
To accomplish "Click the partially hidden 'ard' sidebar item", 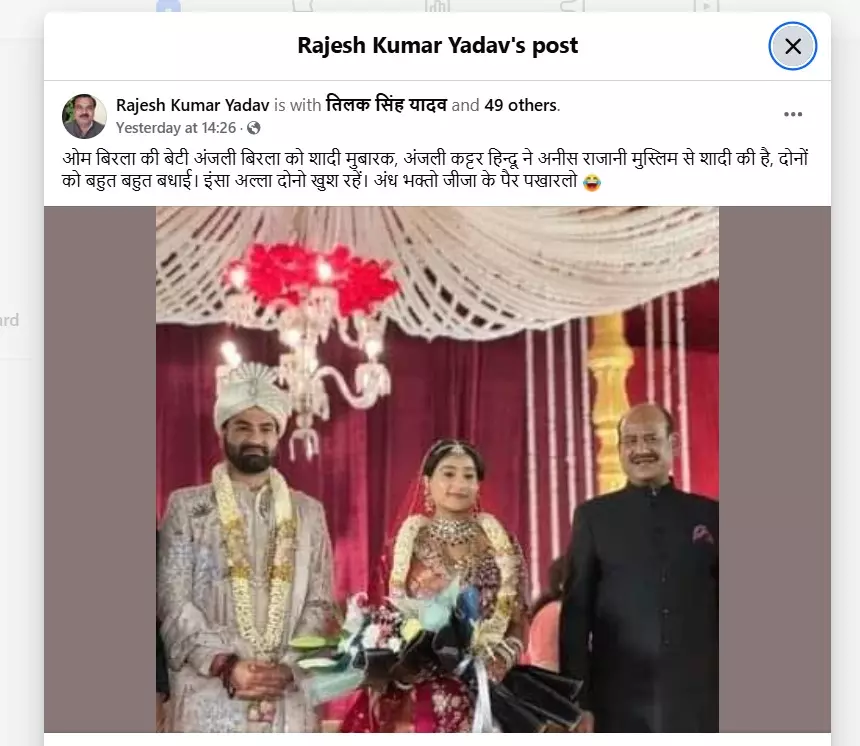I will [x=10, y=320].
